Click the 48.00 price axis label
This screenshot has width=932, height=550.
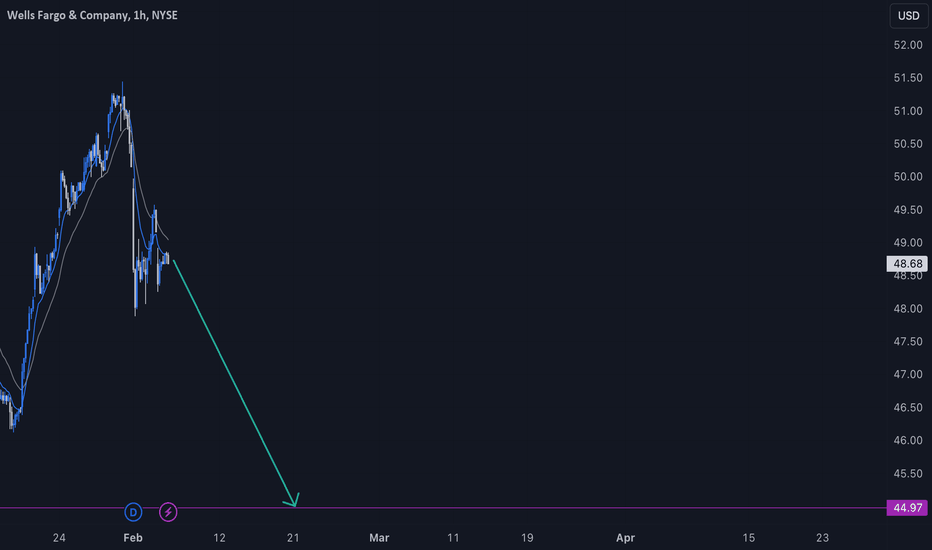click(908, 309)
